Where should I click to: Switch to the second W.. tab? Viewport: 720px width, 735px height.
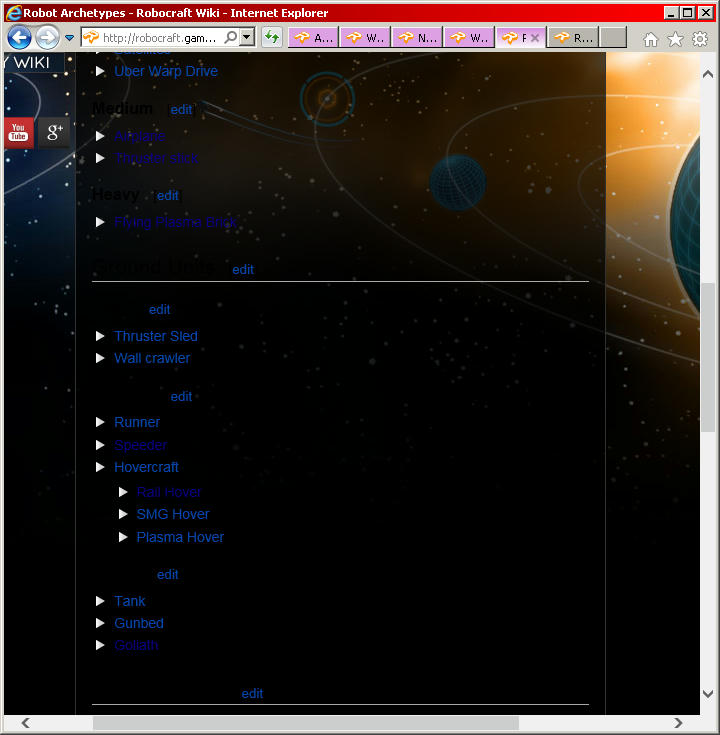click(x=469, y=38)
